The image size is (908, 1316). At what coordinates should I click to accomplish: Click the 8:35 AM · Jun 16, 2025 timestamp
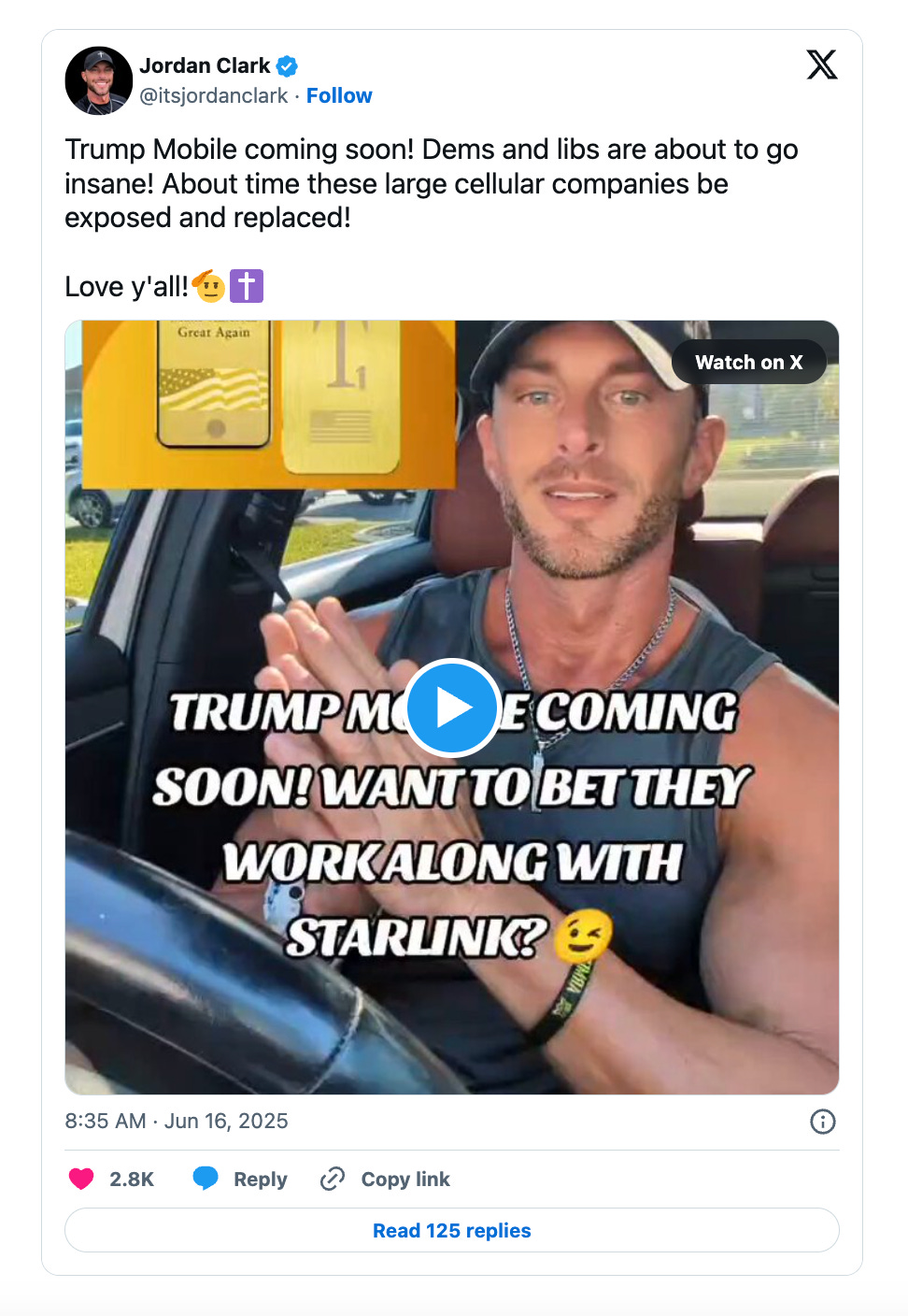coord(177,1121)
